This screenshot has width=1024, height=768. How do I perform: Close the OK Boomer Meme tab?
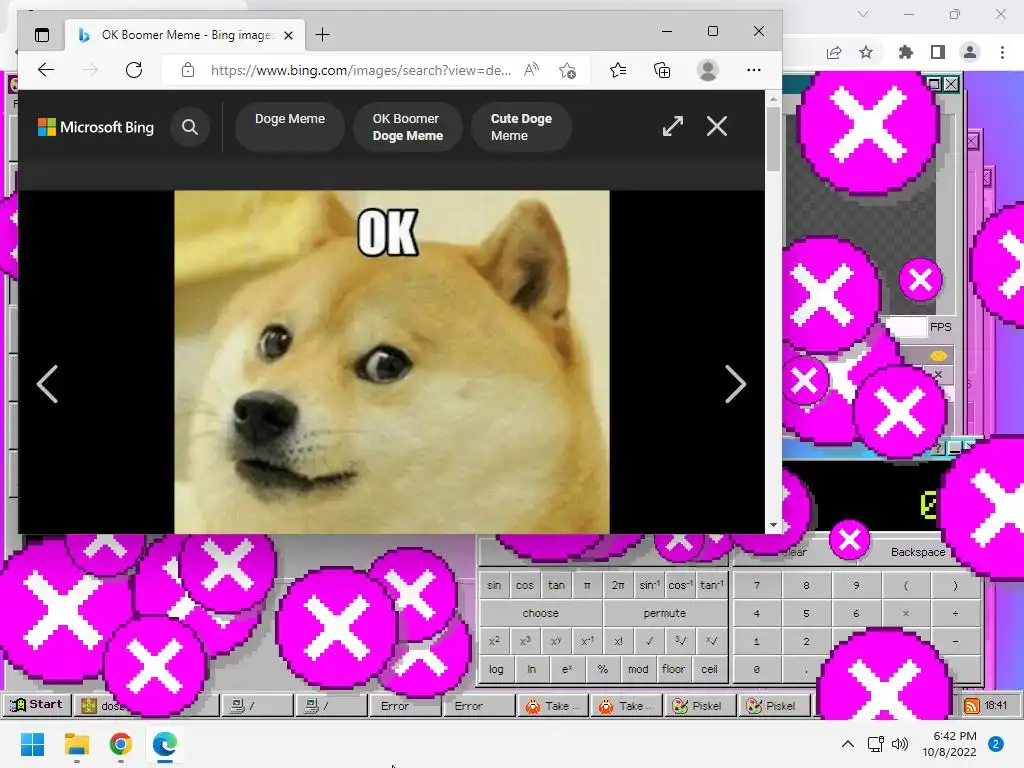pyautogui.click(x=289, y=35)
